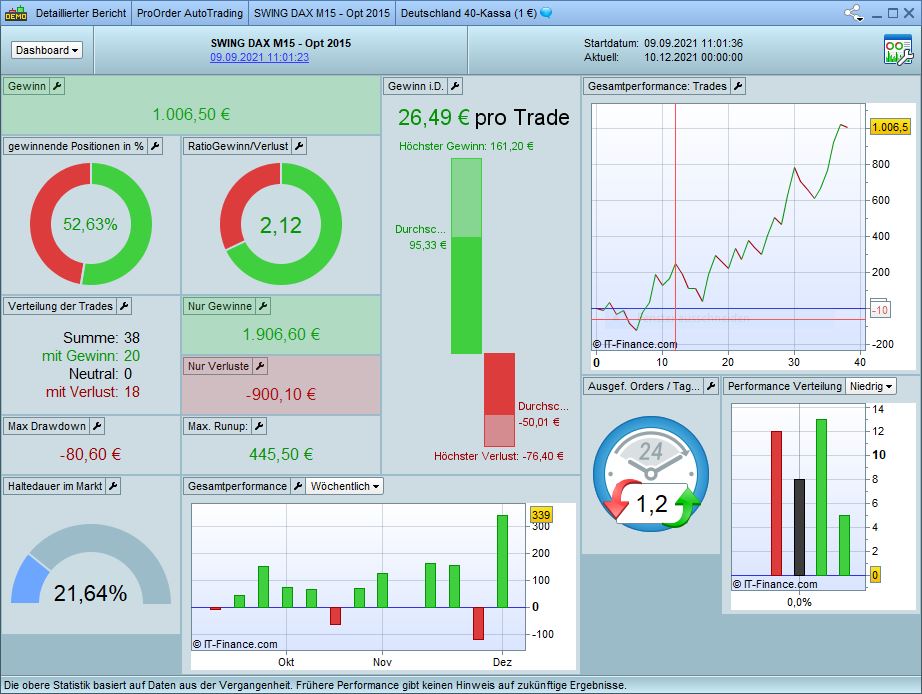Click wrench icon next to Nur Gewinne
922x694 pixels.
(x=263, y=306)
